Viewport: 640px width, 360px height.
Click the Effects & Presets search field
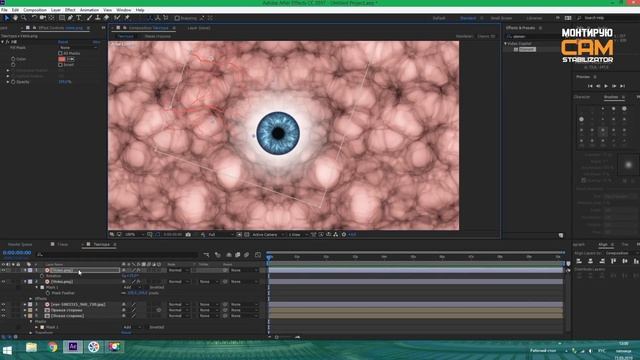[532, 36]
